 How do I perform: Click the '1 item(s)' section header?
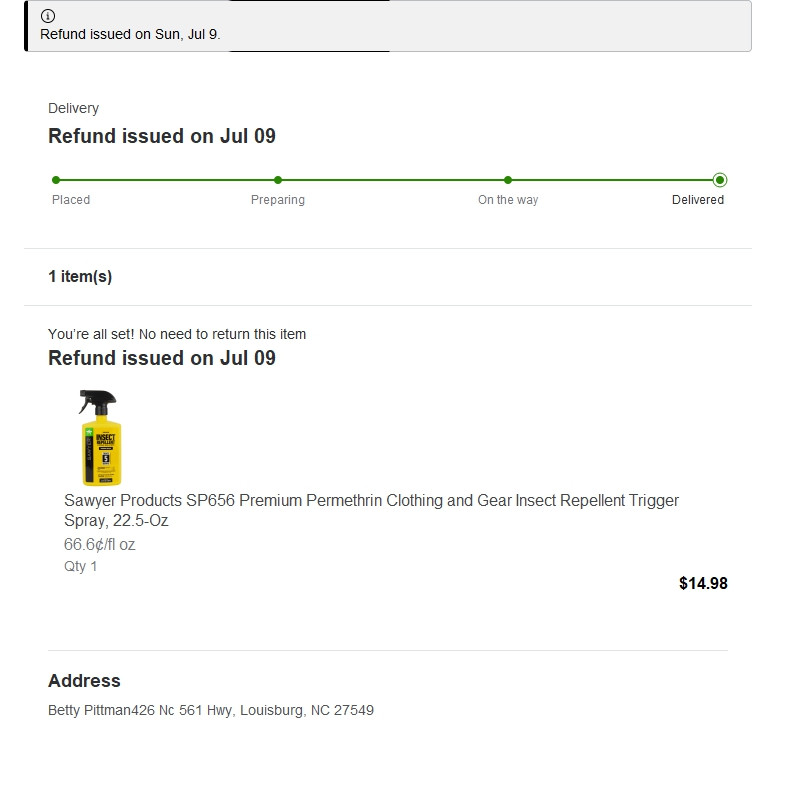[x=80, y=277]
